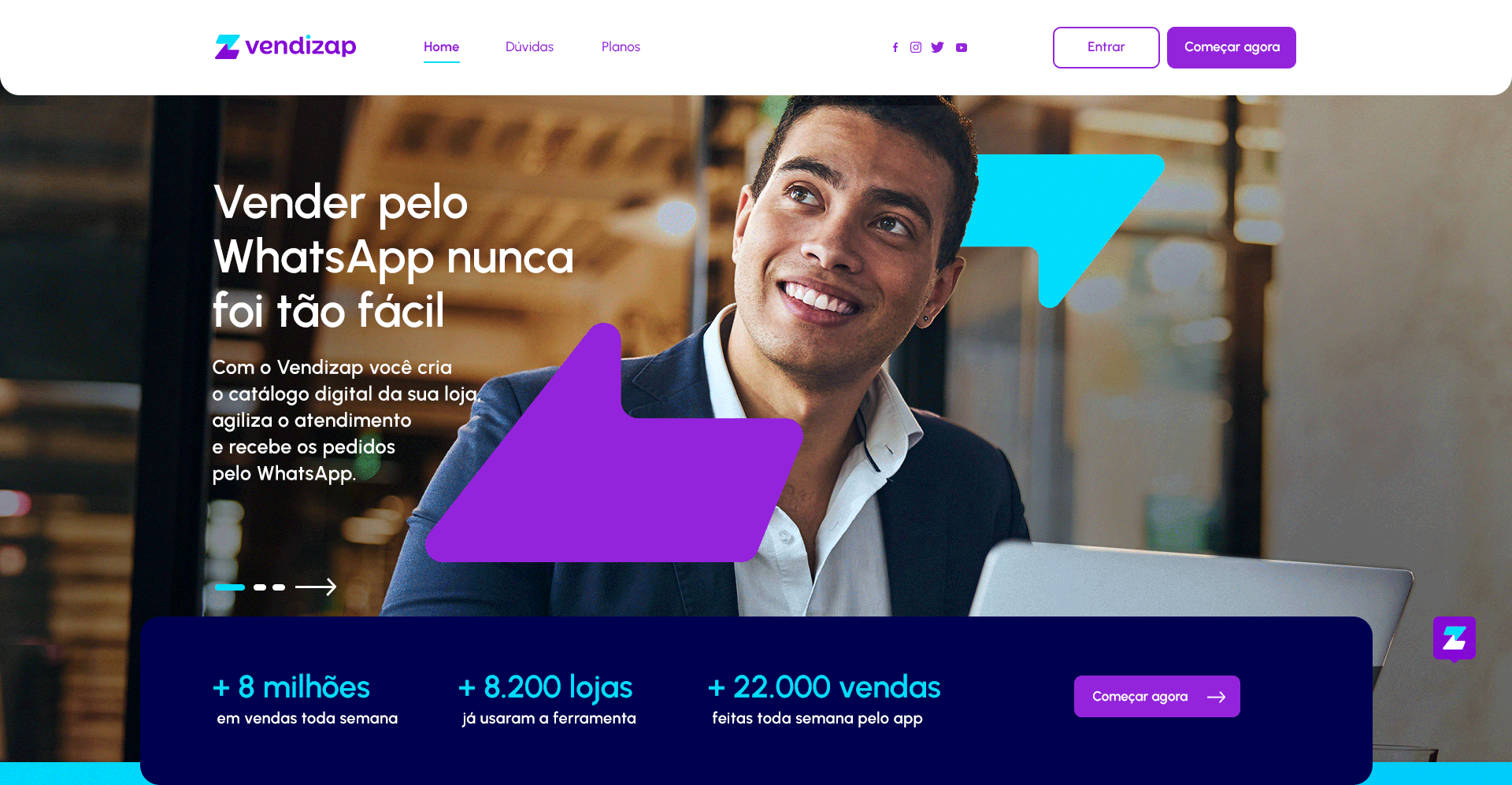Click the hero headline about WhatsApp
Image resolution: width=1512 pixels, height=785 pixels.
pos(394,256)
